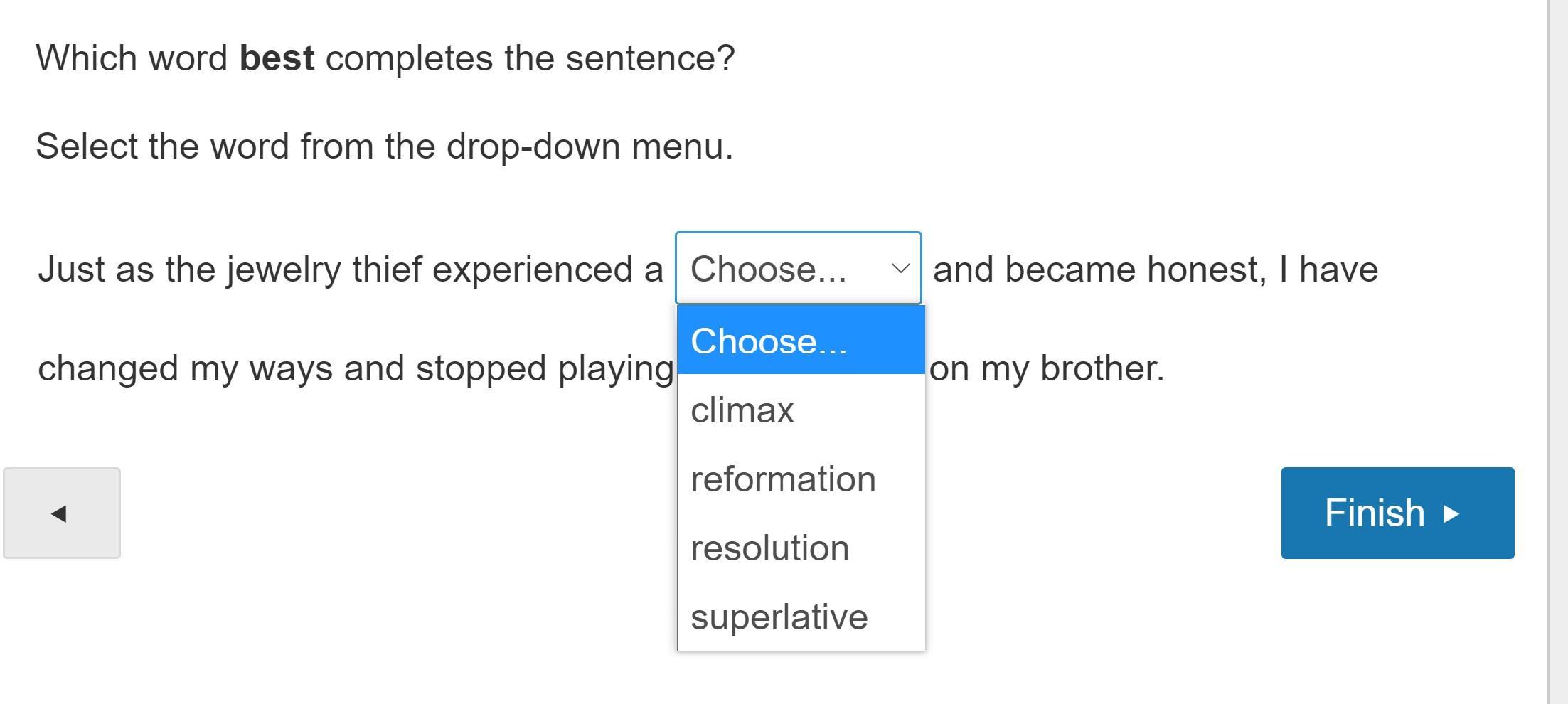Click the "and became honest, I have" text
Viewport: 1568px width, 704px height.
point(1155,270)
